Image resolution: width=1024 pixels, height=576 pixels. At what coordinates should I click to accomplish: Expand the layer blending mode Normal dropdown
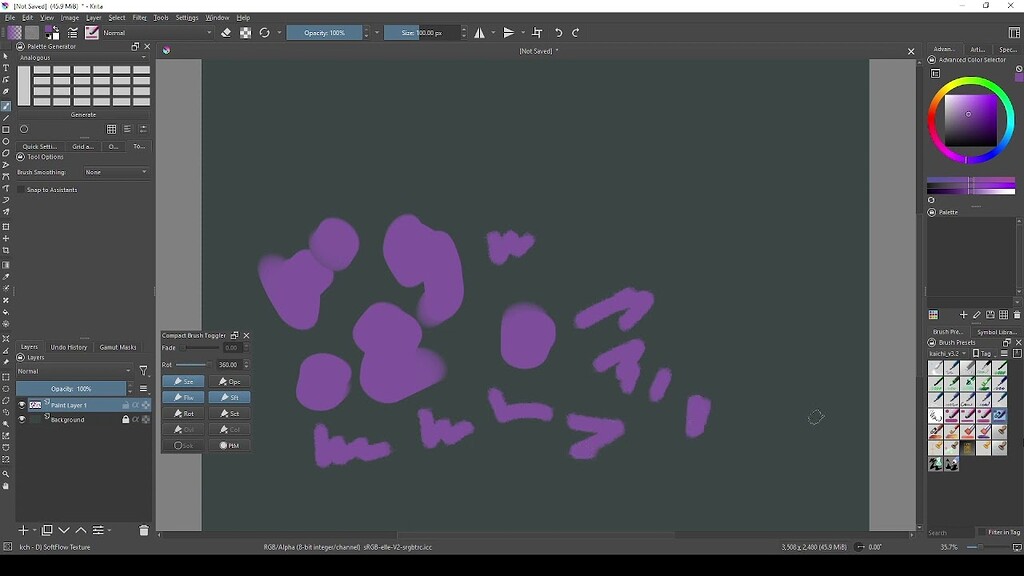point(74,371)
